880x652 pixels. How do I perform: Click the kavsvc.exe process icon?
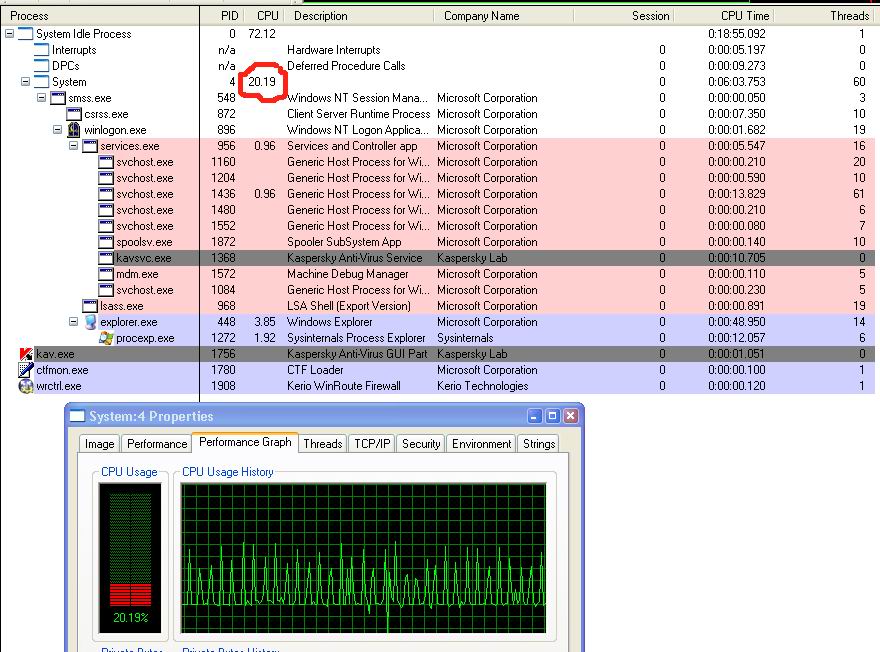coord(106,258)
